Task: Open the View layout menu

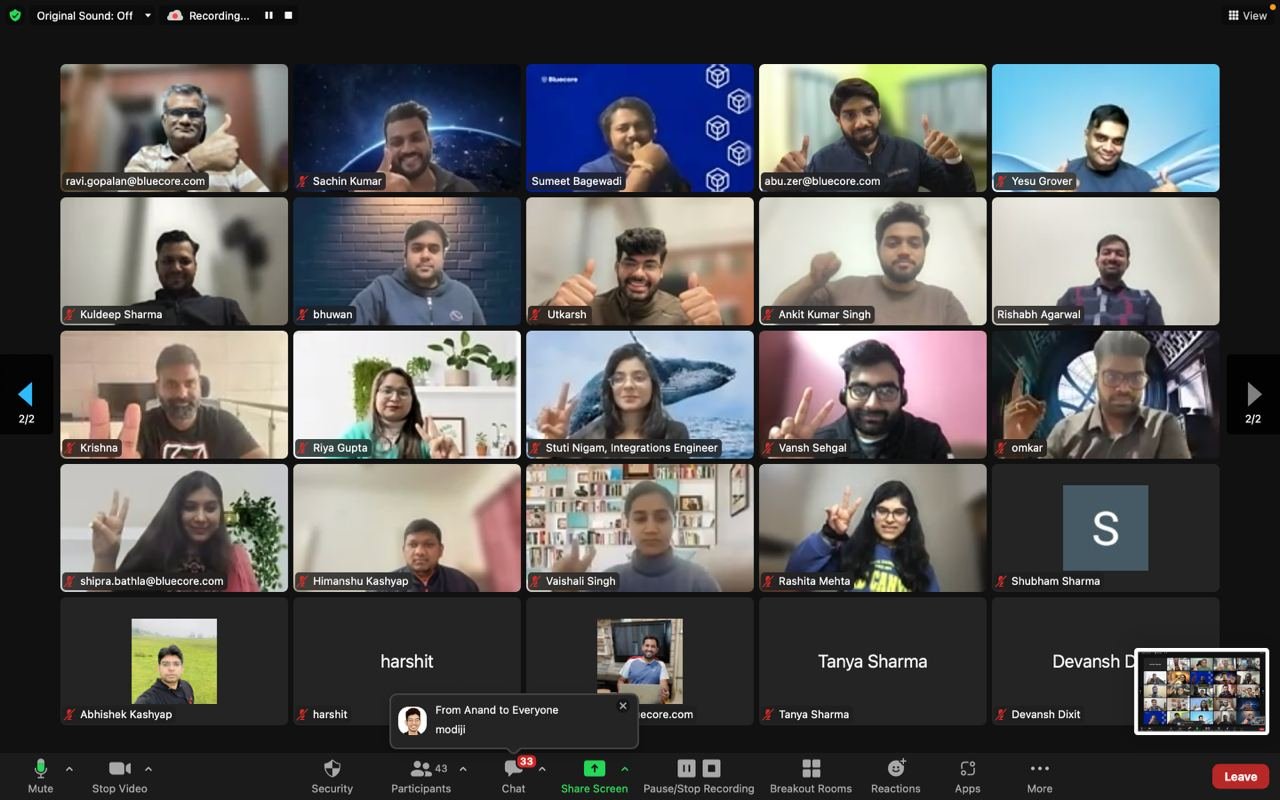Action: [x=1247, y=16]
